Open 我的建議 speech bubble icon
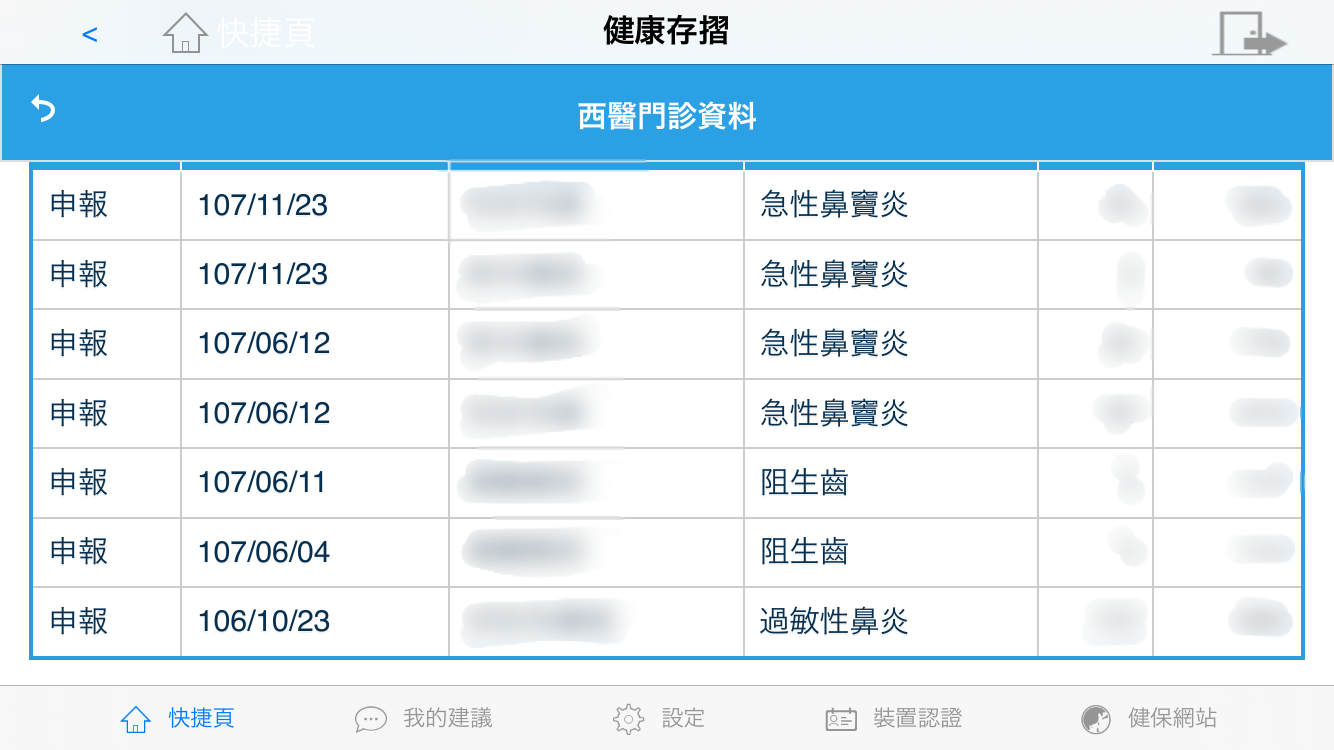Screen dimensions: 1334x750 [x=371, y=719]
